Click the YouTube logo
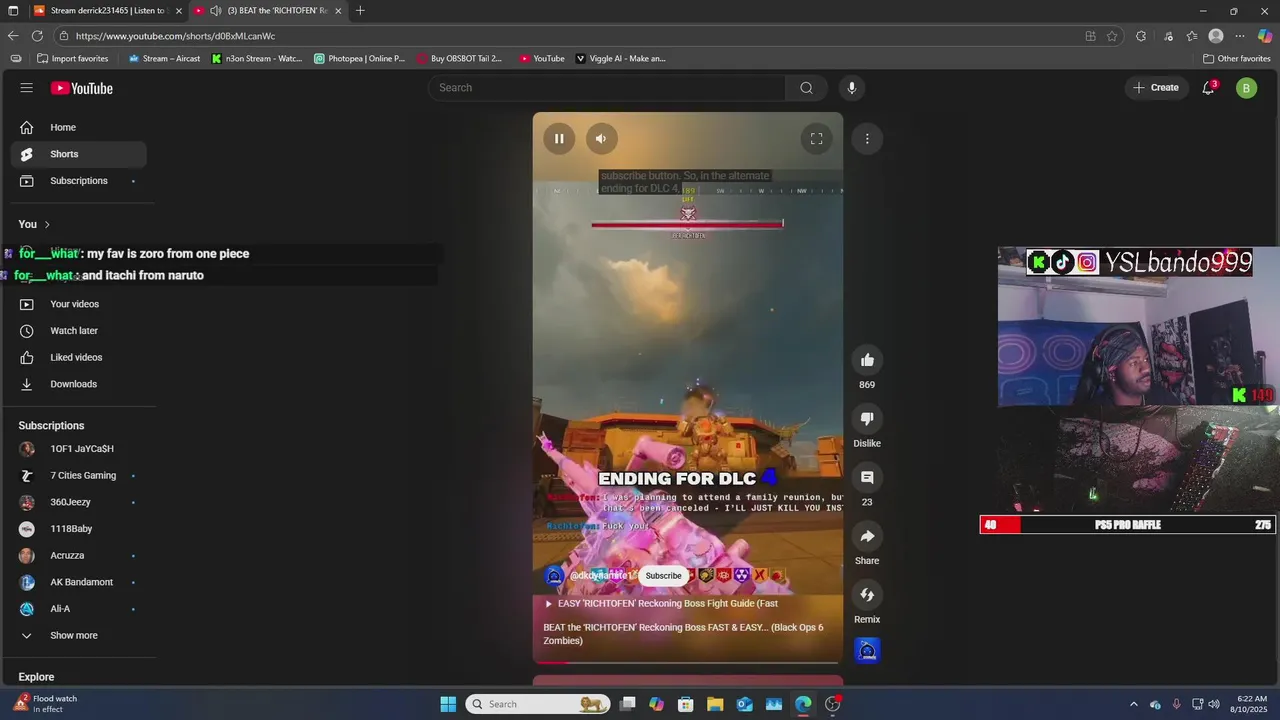The width and height of the screenshot is (1280, 720). pos(82,88)
